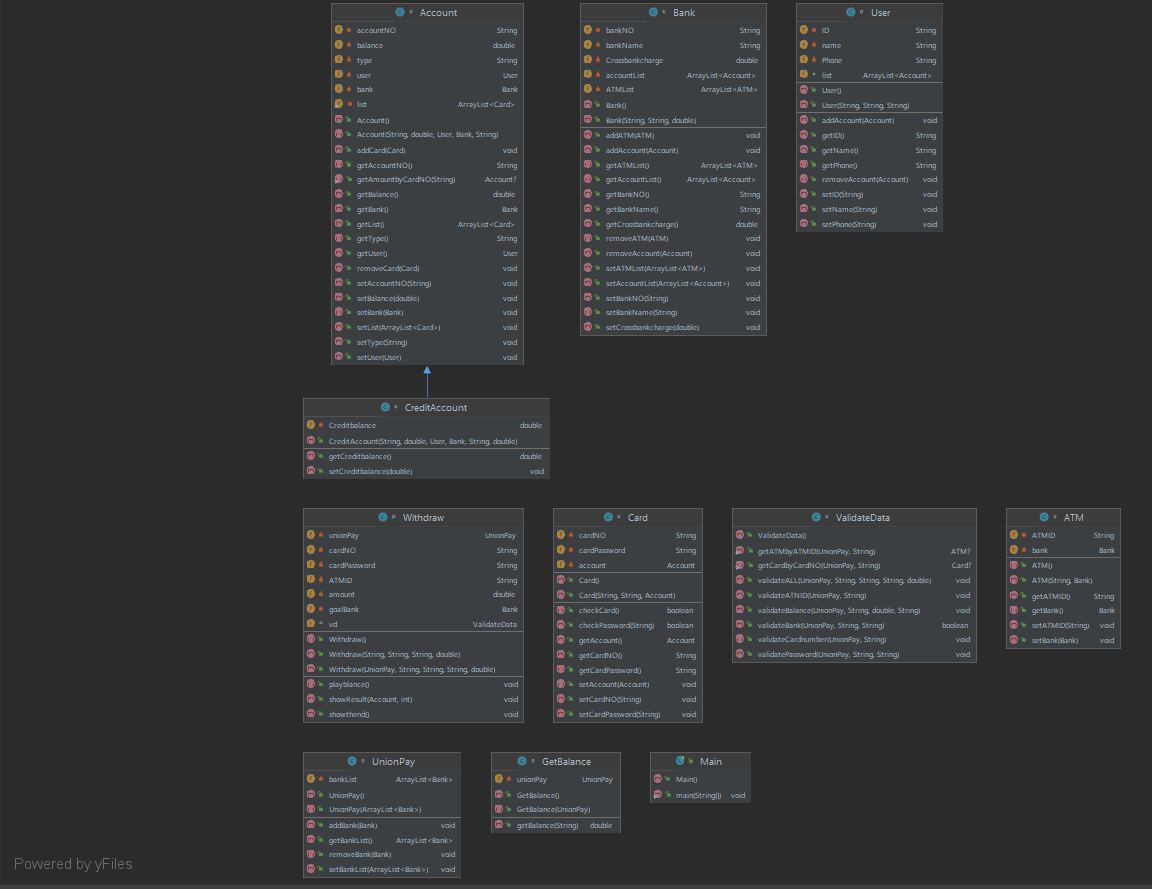The width and height of the screenshot is (1152, 889).
Task: Select the GetBalance(UnionPay) constructor row
Action: coord(555,810)
